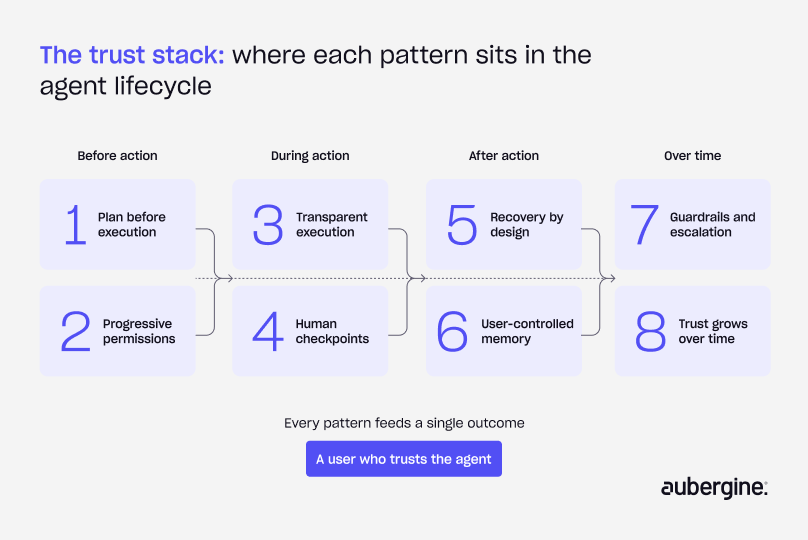Select the 'Progressive permissions' card
Screen dimensions: 808x540
click(x=117, y=331)
